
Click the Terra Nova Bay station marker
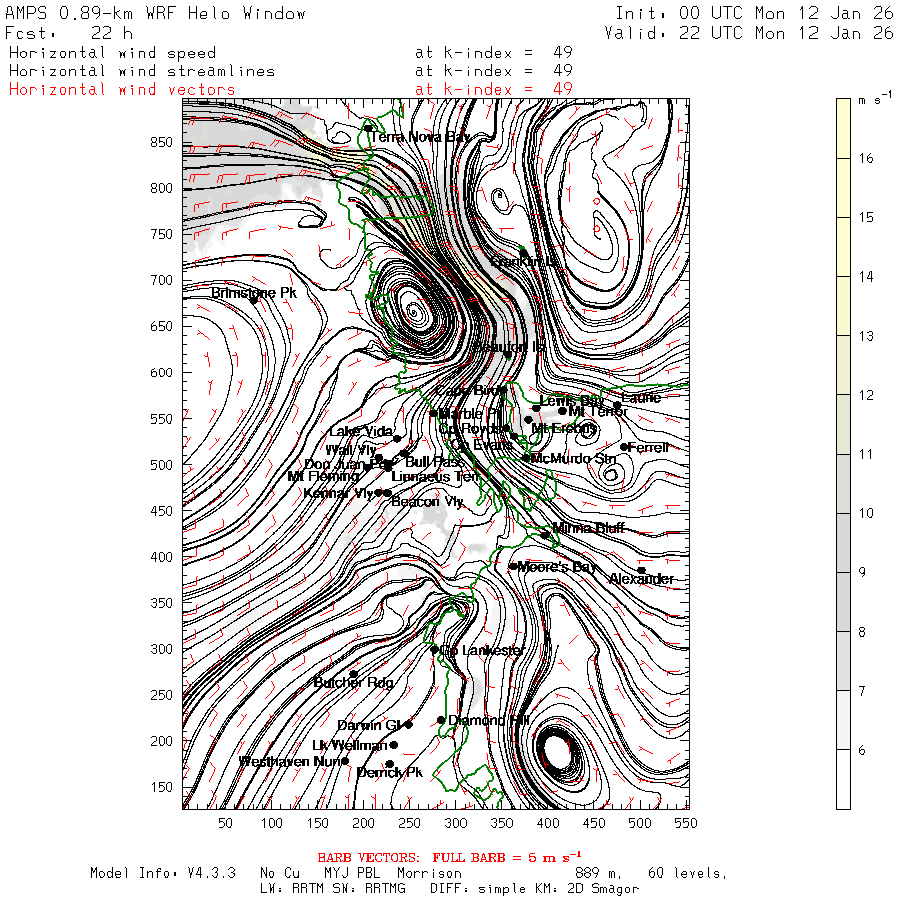click(368, 128)
